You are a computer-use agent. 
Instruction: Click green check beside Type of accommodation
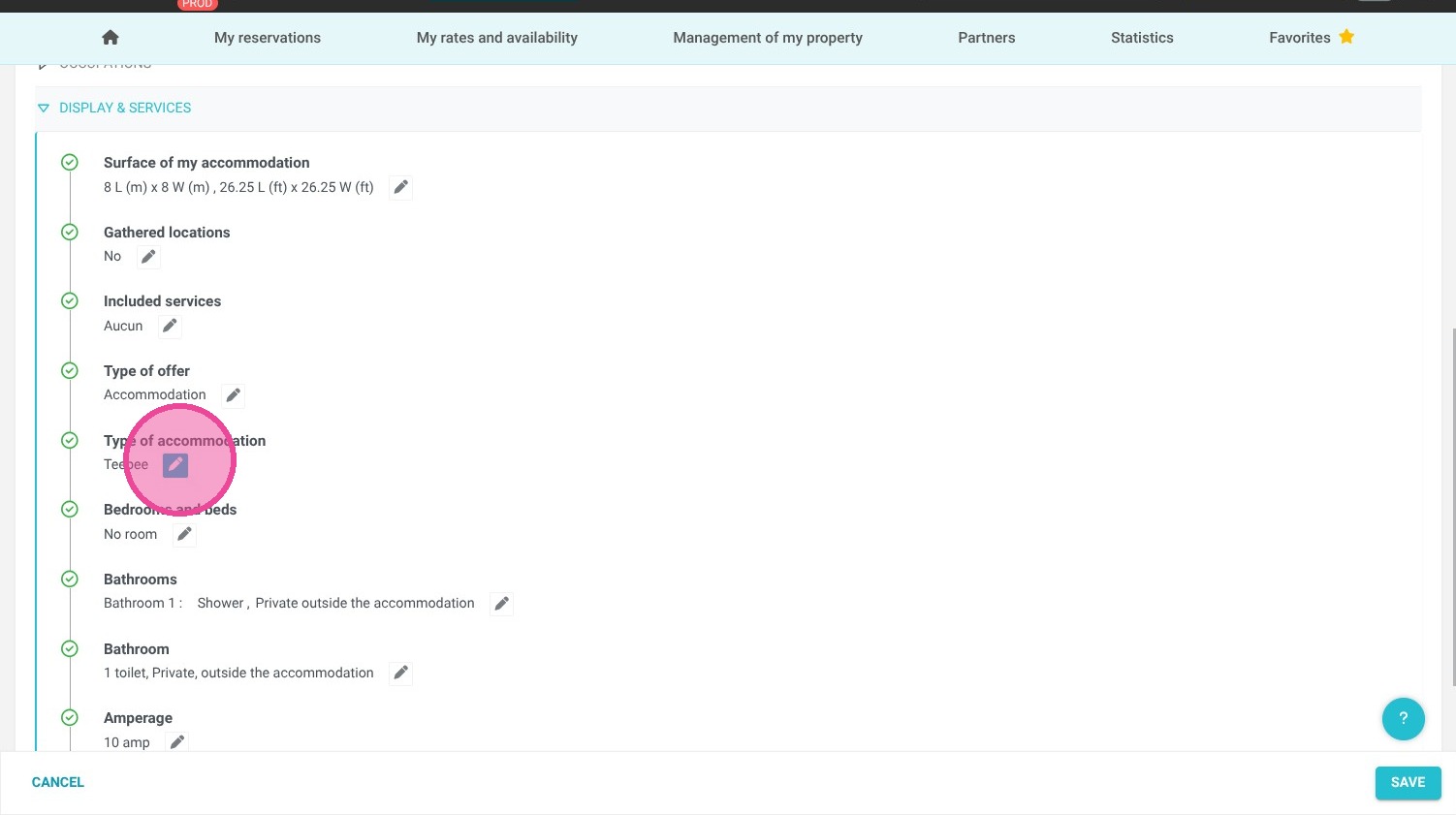click(x=70, y=440)
